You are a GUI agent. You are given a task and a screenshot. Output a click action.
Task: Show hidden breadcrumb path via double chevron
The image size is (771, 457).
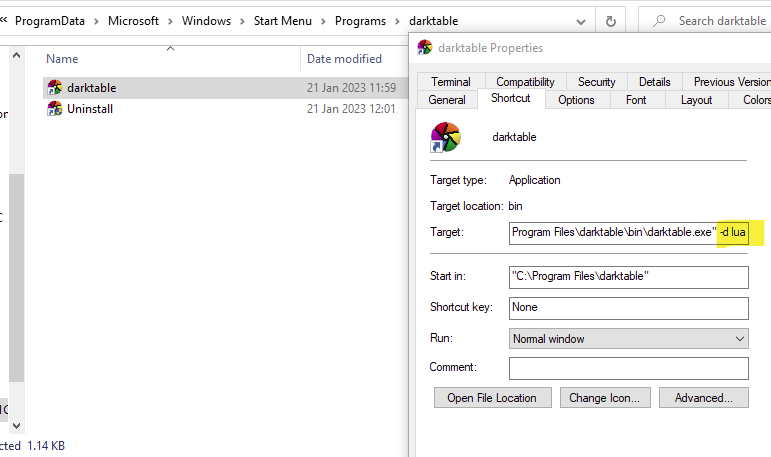(x=3, y=20)
